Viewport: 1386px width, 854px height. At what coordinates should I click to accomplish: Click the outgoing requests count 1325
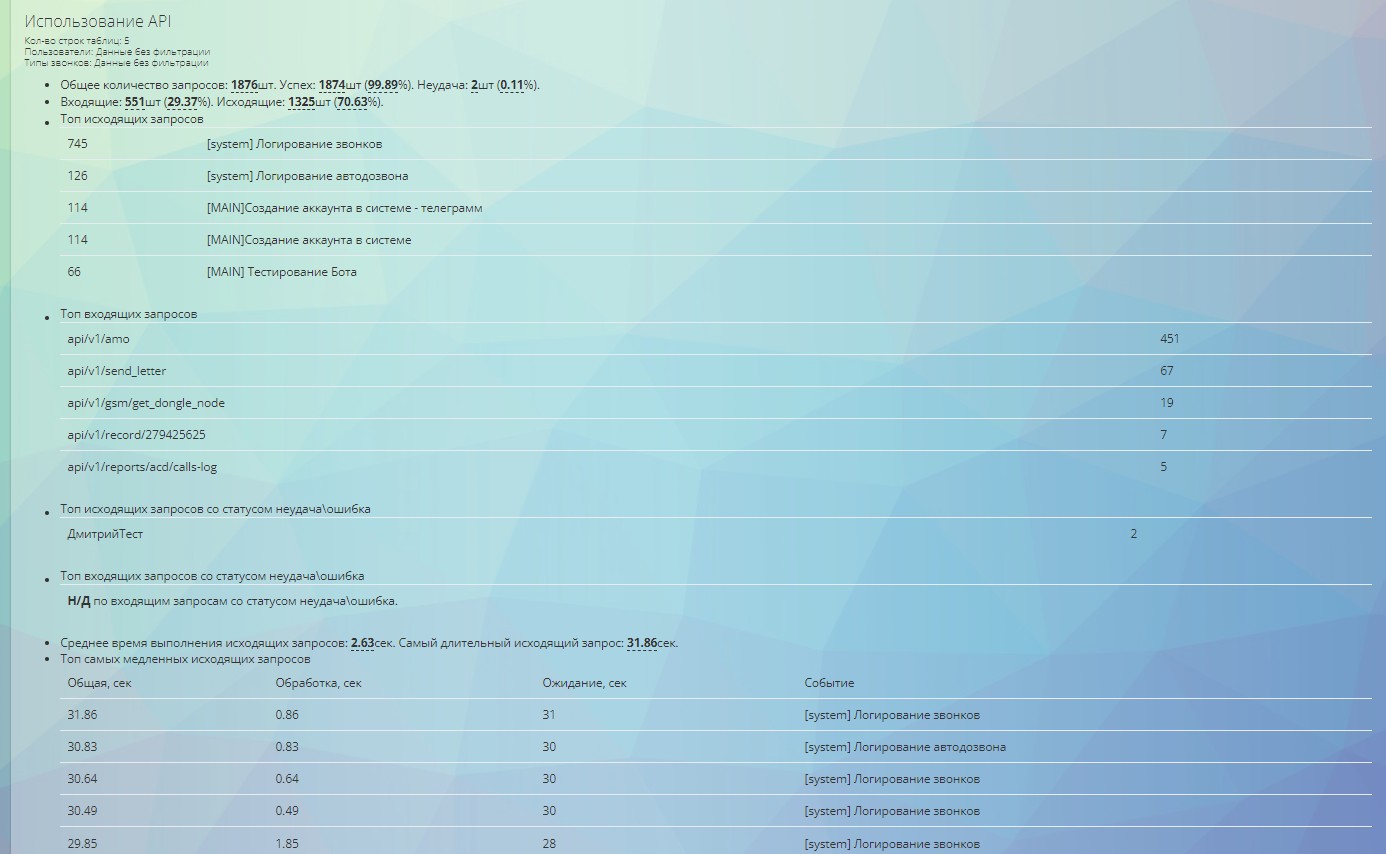tap(301, 102)
